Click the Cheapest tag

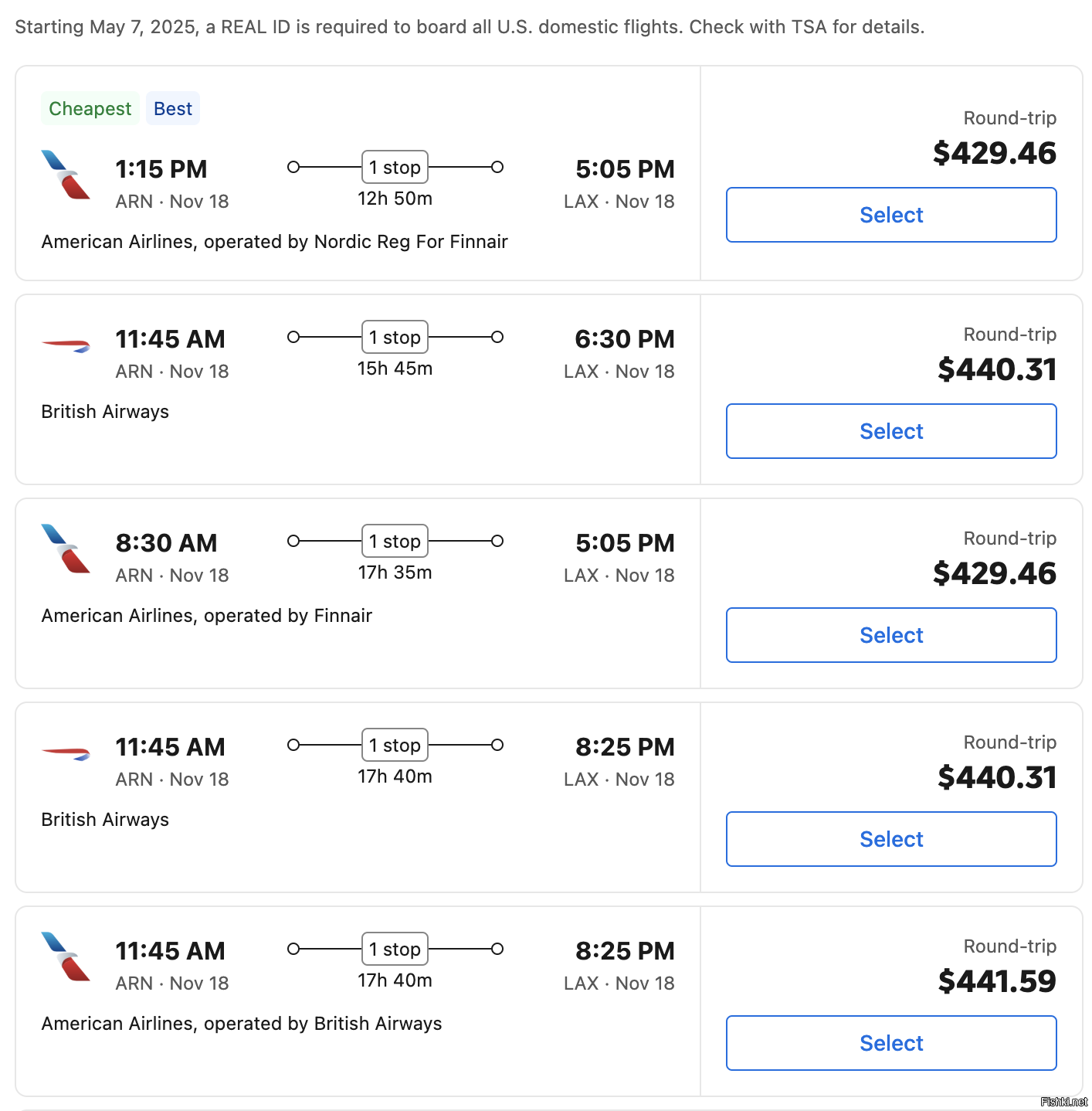pyautogui.click(x=90, y=108)
